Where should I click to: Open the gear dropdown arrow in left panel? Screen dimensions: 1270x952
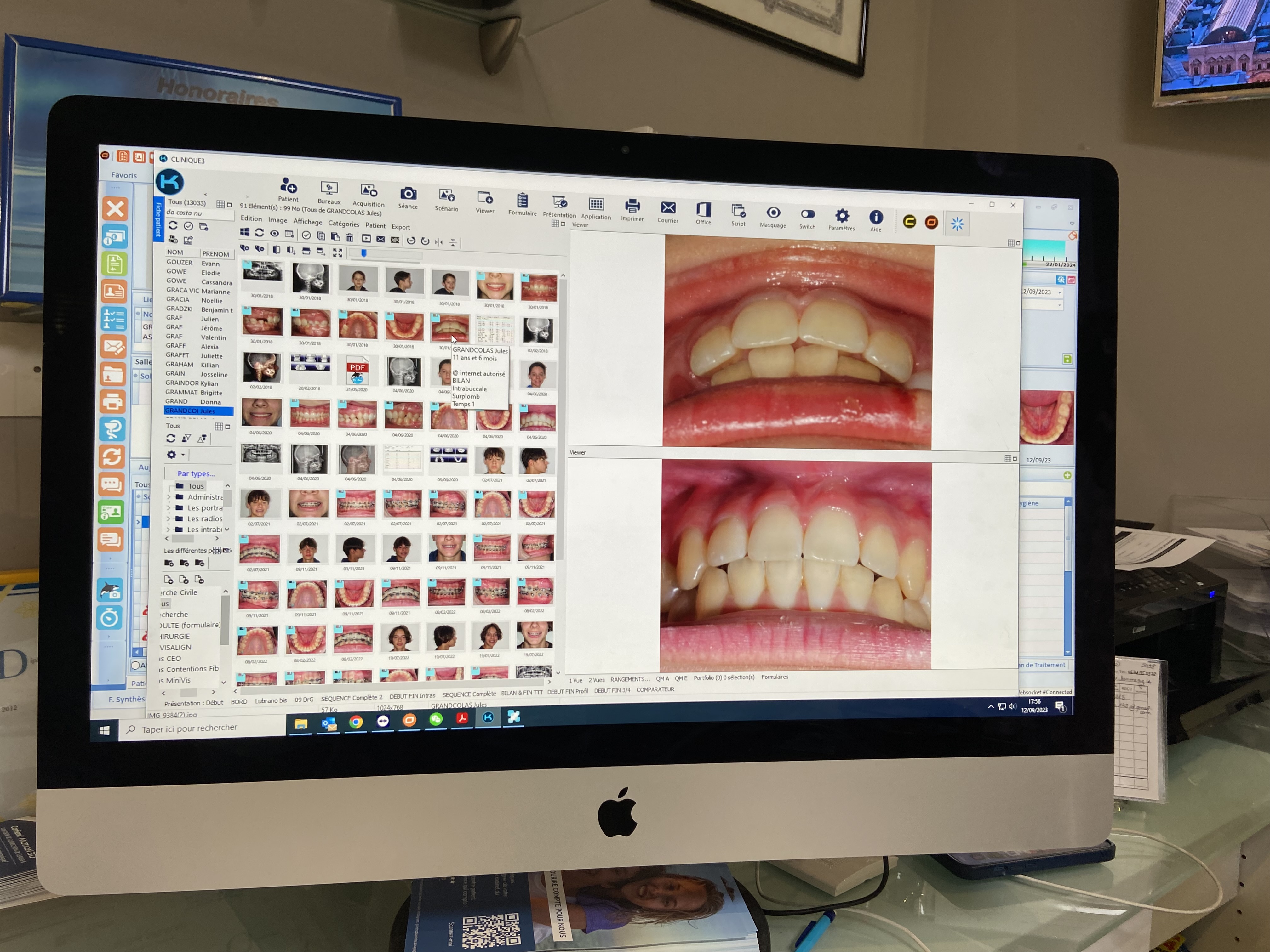pos(183,455)
